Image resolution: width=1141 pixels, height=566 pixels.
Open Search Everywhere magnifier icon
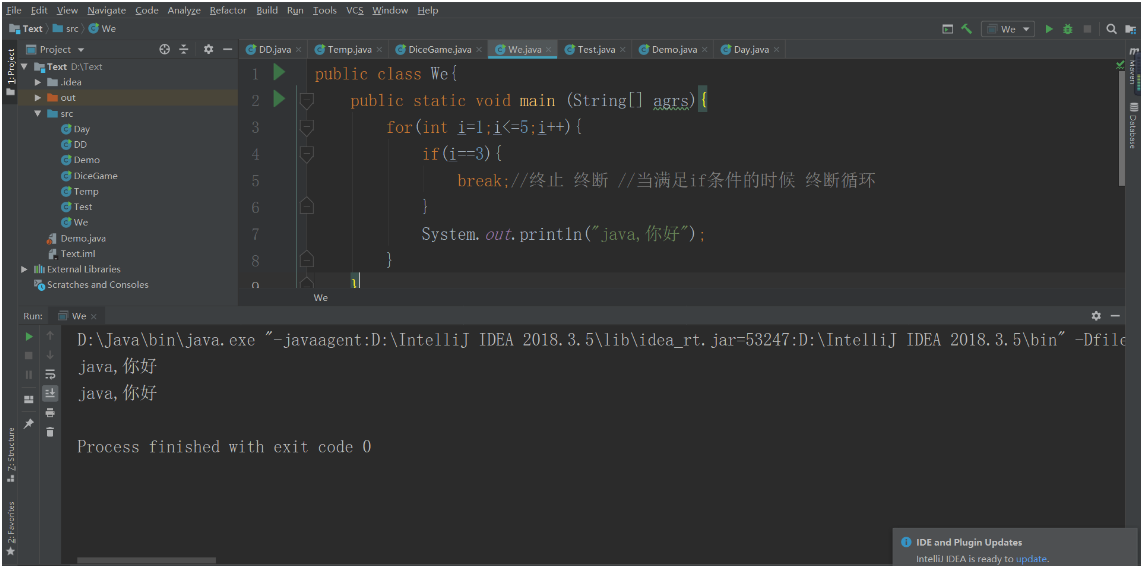(x=1111, y=29)
